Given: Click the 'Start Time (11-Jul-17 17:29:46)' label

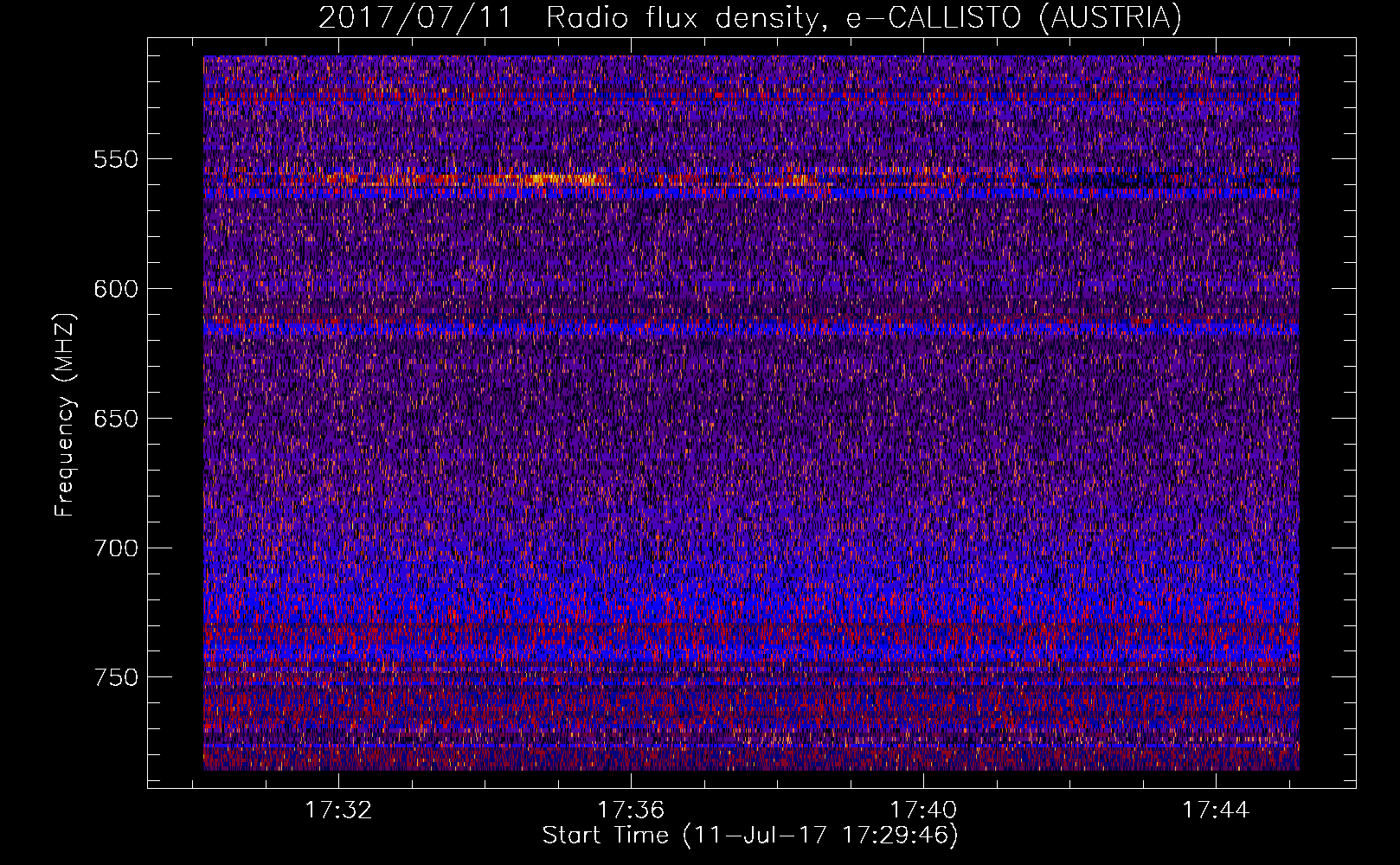Looking at the screenshot, I should click(x=750, y=836).
